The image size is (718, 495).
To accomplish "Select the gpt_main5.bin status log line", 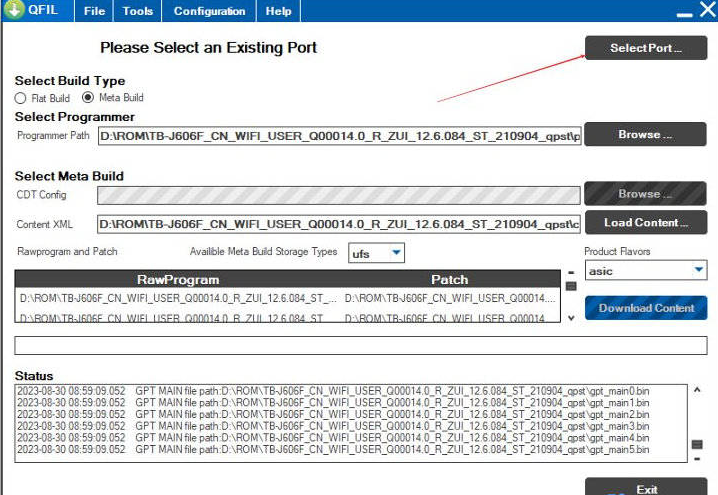I will click(x=333, y=450).
